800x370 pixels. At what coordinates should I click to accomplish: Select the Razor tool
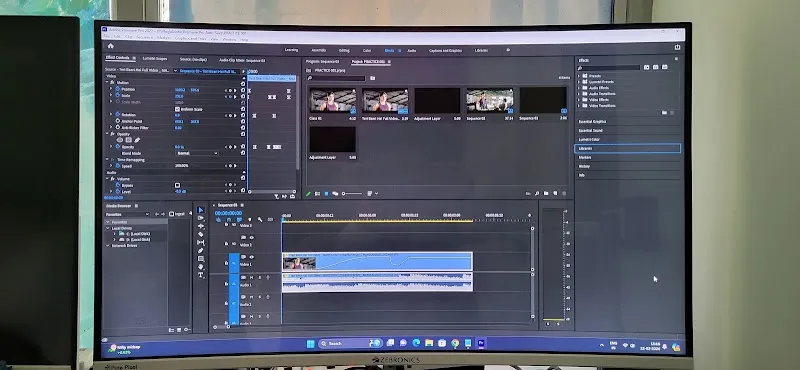[x=201, y=234]
